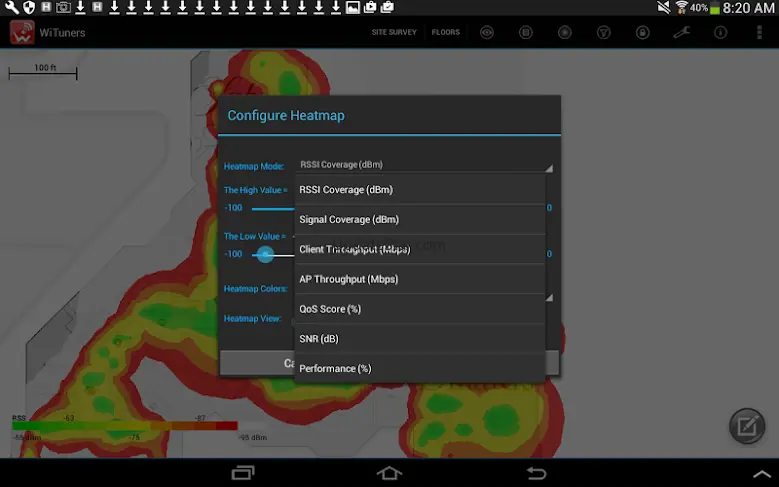Open the filter funnel icon
Screen dimensions: 779x487
[604, 33]
